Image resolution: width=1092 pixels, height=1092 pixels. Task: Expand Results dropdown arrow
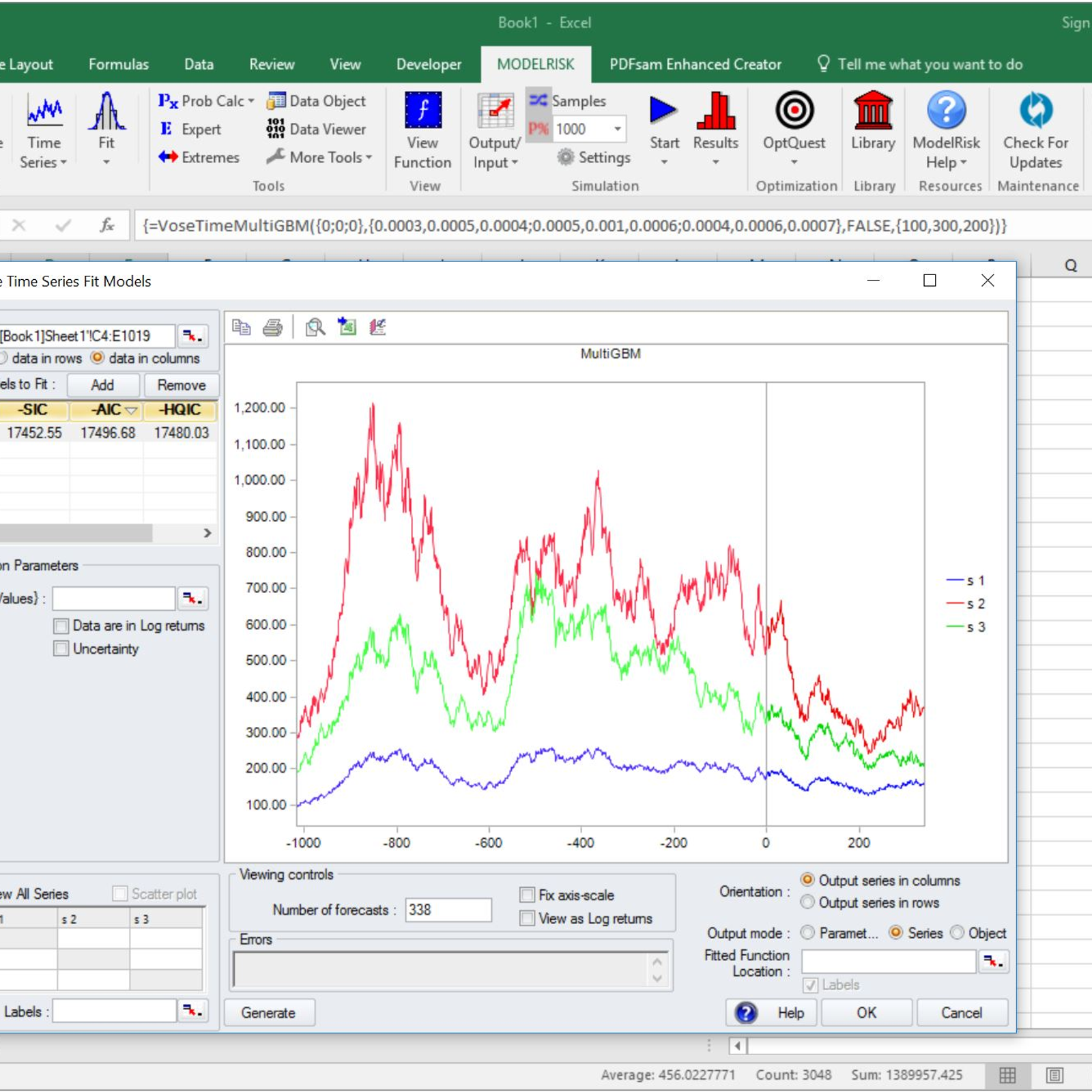pyautogui.click(x=715, y=162)
